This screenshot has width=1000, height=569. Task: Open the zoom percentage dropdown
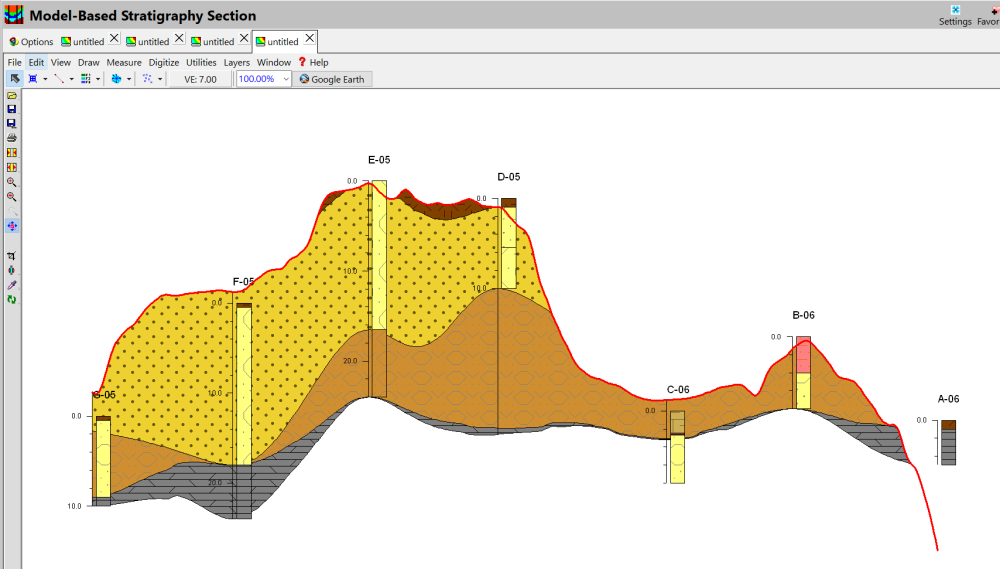(286, 79)
